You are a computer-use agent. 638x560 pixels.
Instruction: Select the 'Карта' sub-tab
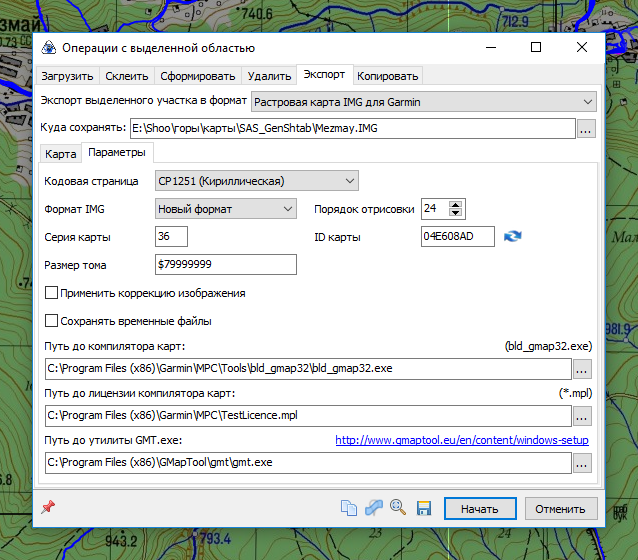pos(61,154)
